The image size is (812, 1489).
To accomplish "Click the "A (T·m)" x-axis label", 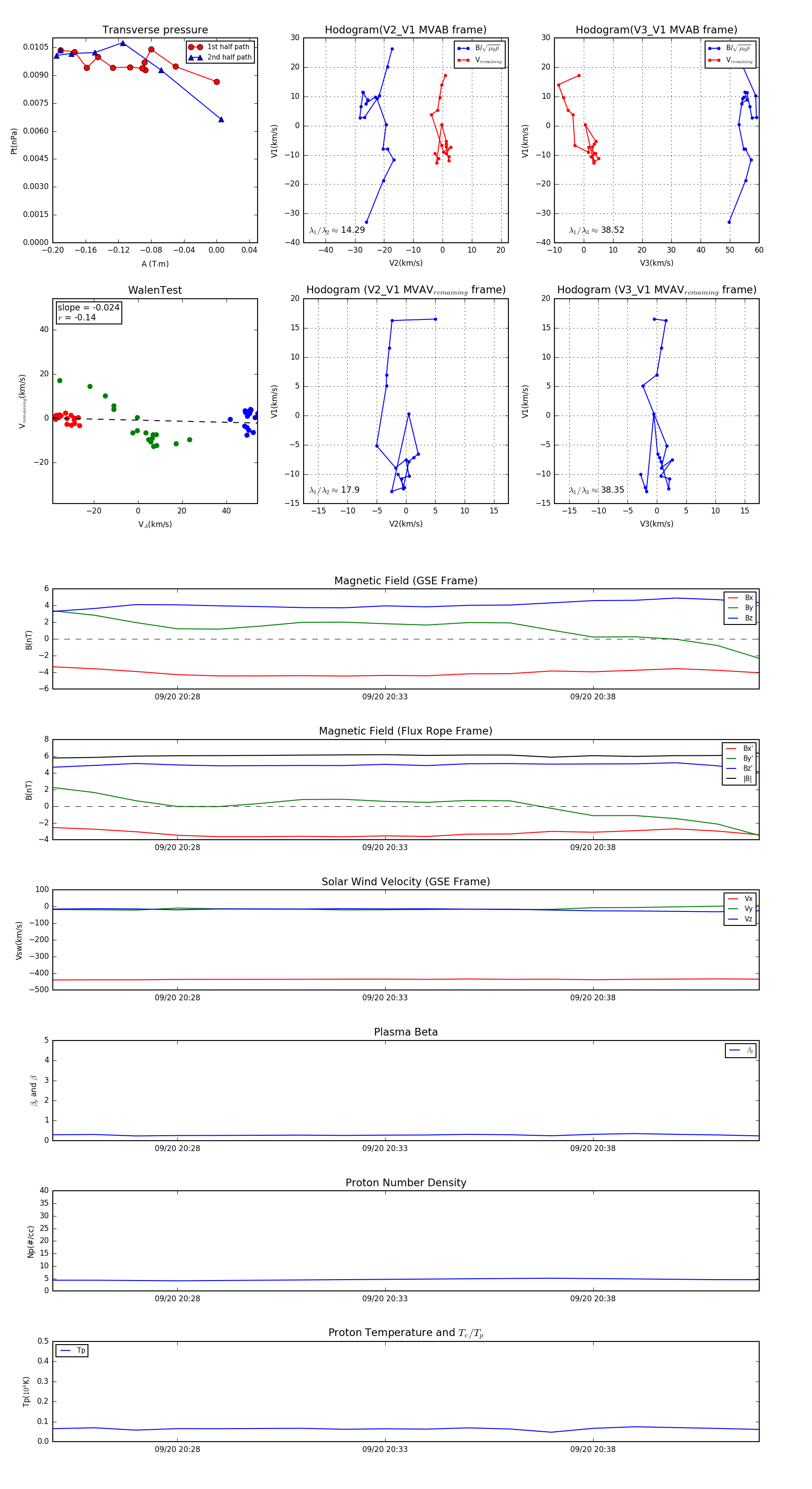I will [x=155, y=264].
